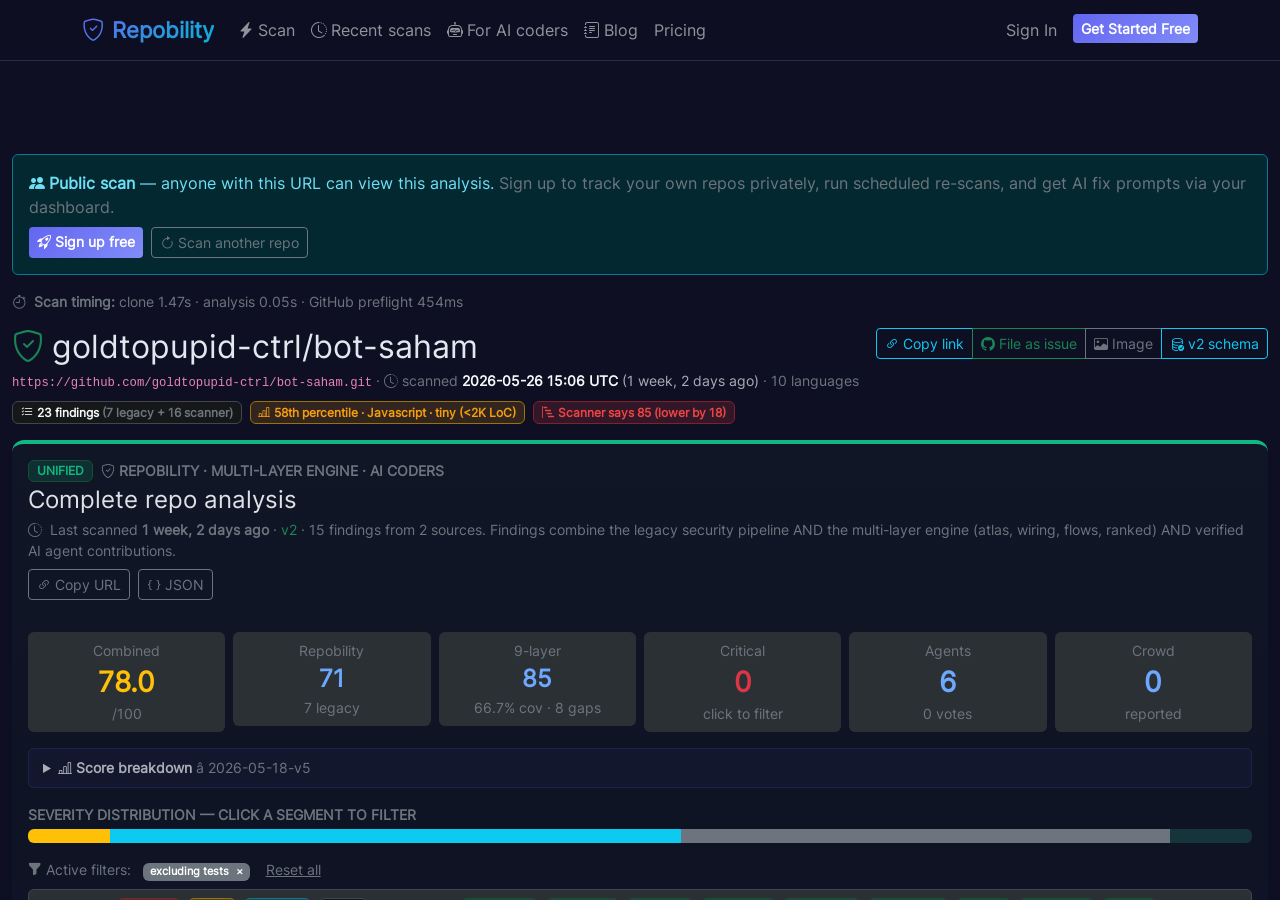Viewport: 1280px width, 900px height.
Task: Click the refresh icon on Scan another repo
Action: (x=167, y=243)
